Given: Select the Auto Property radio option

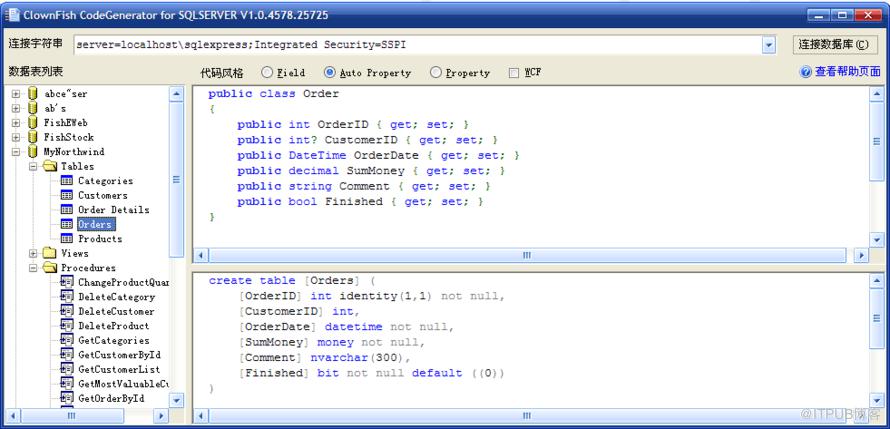Looking at the screenshot, I should (329, 73).
